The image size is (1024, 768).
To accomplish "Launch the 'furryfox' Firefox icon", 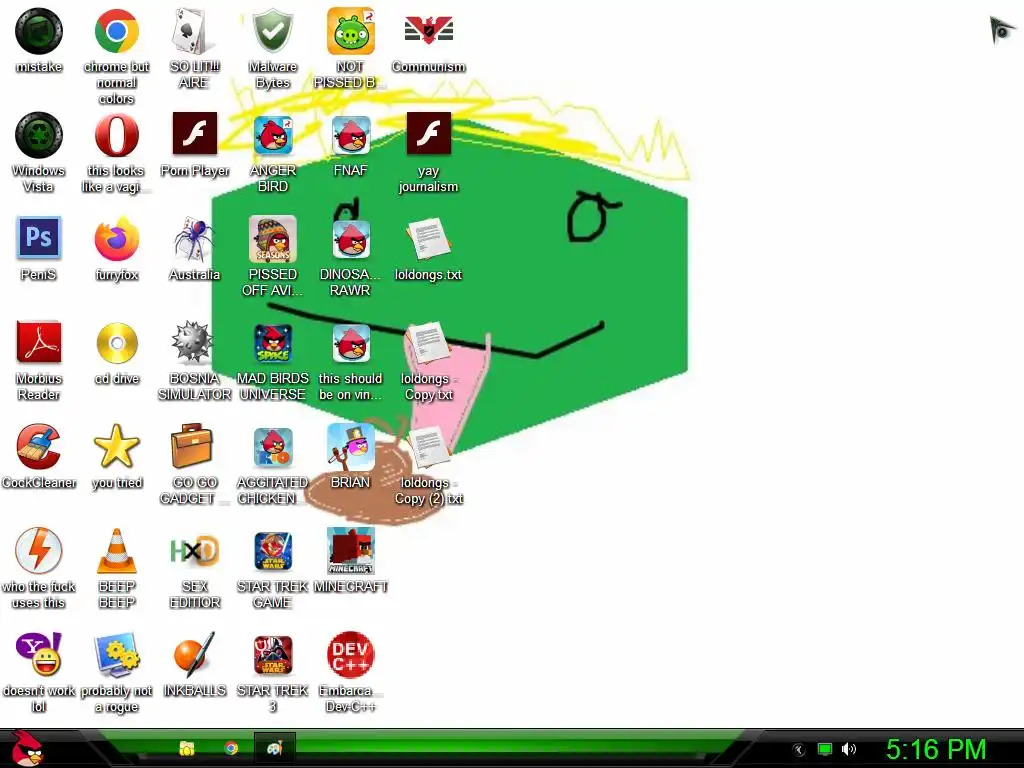I will pos(116,239).
